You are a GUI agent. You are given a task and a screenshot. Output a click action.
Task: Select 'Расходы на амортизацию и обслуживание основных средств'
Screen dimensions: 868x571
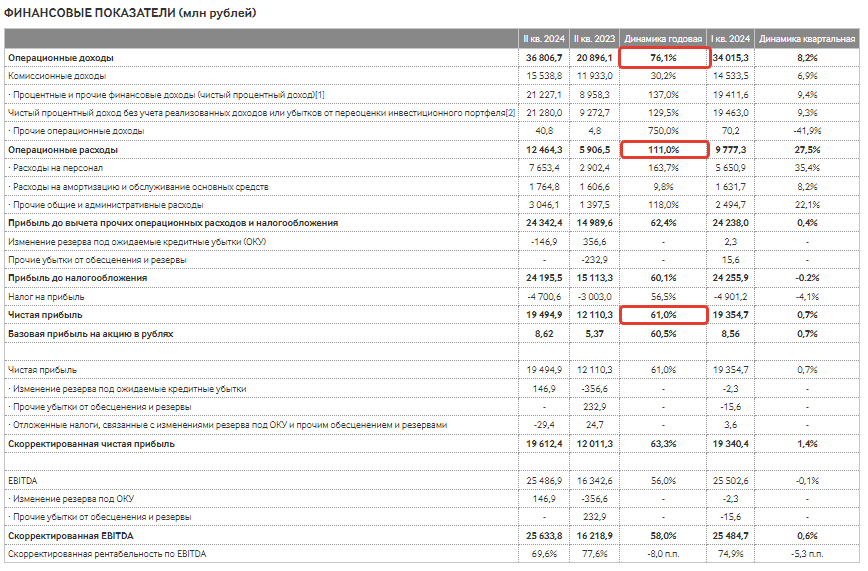pyautogui.click(x=138, y=187)
